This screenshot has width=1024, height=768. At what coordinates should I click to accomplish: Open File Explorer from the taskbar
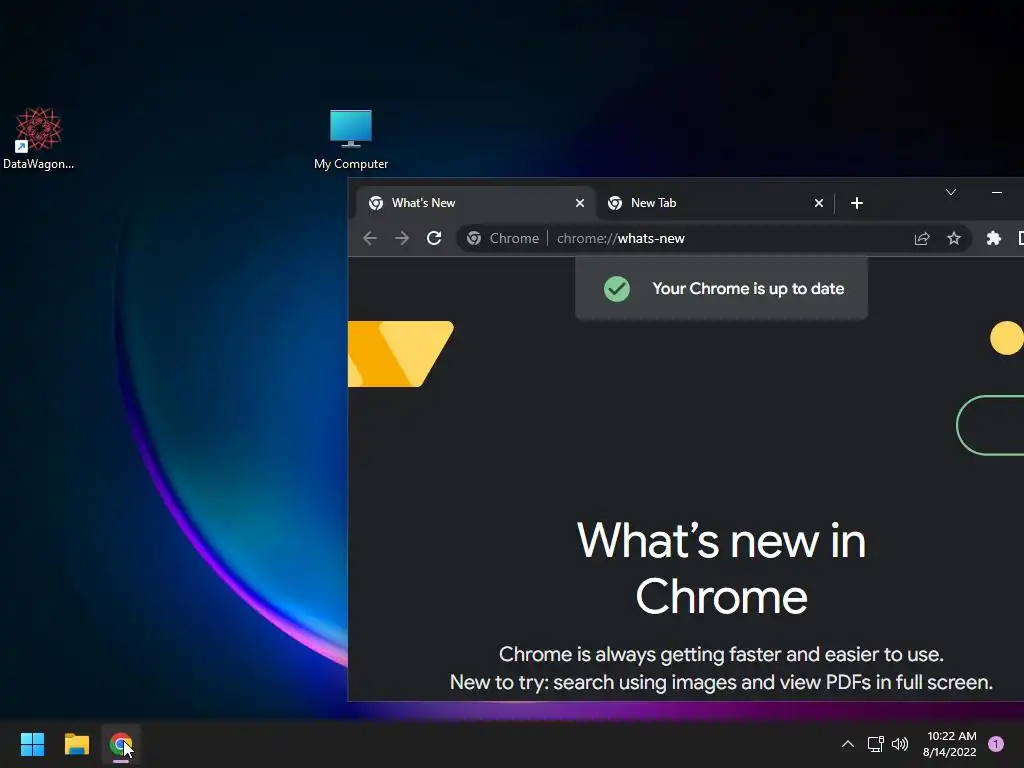tap(76, 744)
